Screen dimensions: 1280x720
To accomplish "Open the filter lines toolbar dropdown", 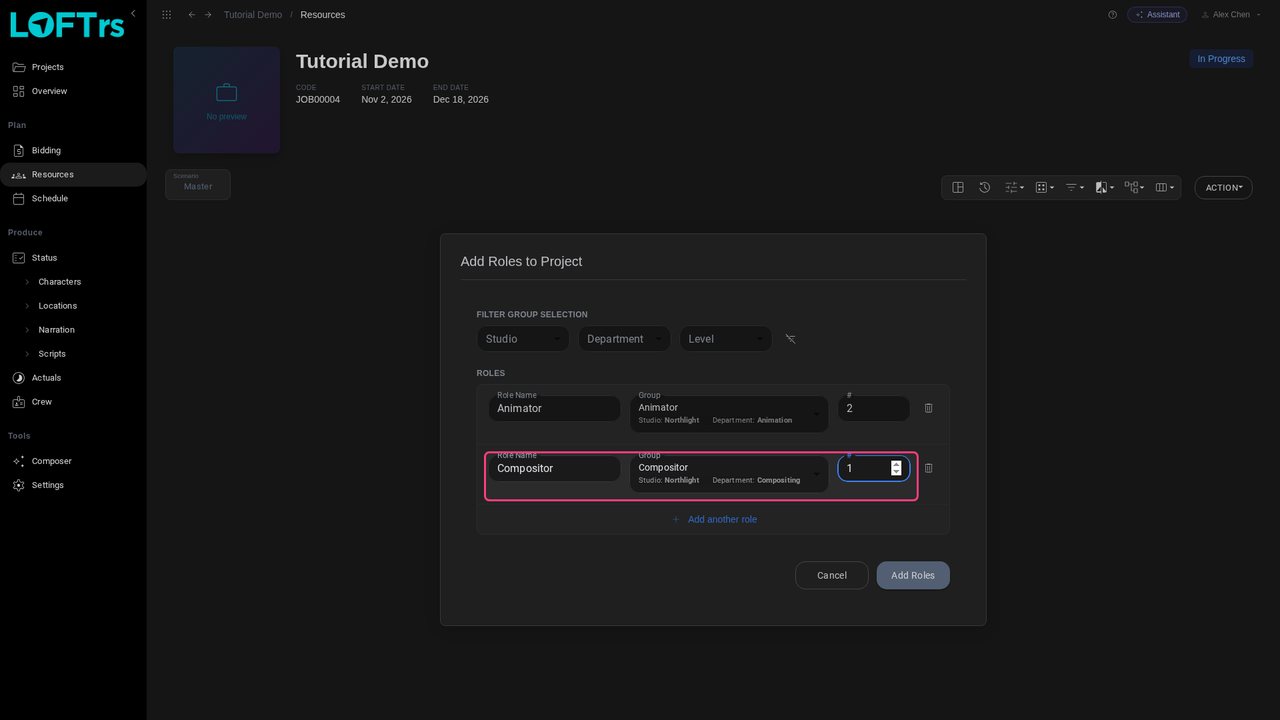I will click(x=1075, y=187).
